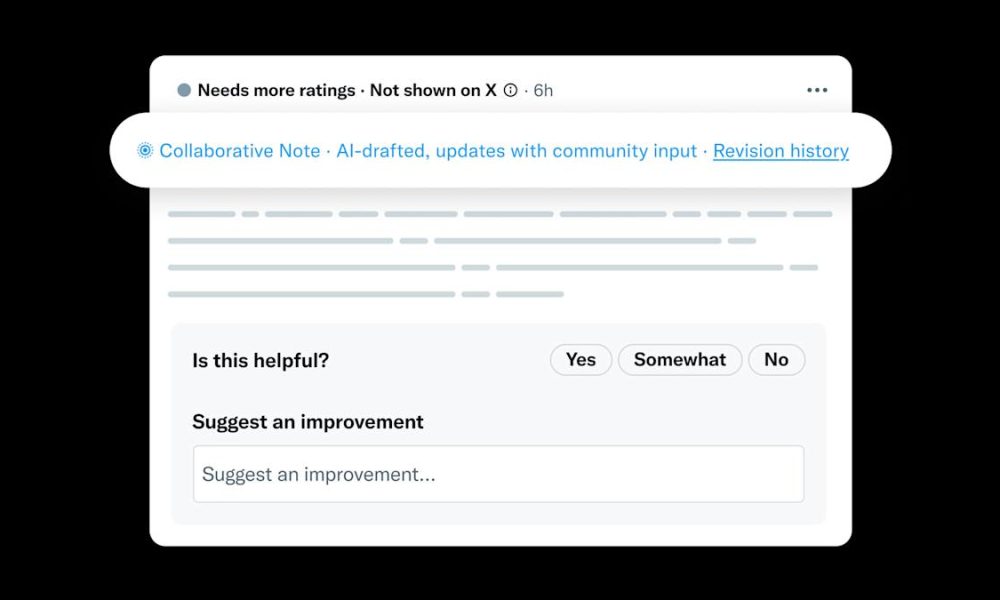Click the last short line of note text
This screenshot has width=1000, height=600.
tap(365, 294)
